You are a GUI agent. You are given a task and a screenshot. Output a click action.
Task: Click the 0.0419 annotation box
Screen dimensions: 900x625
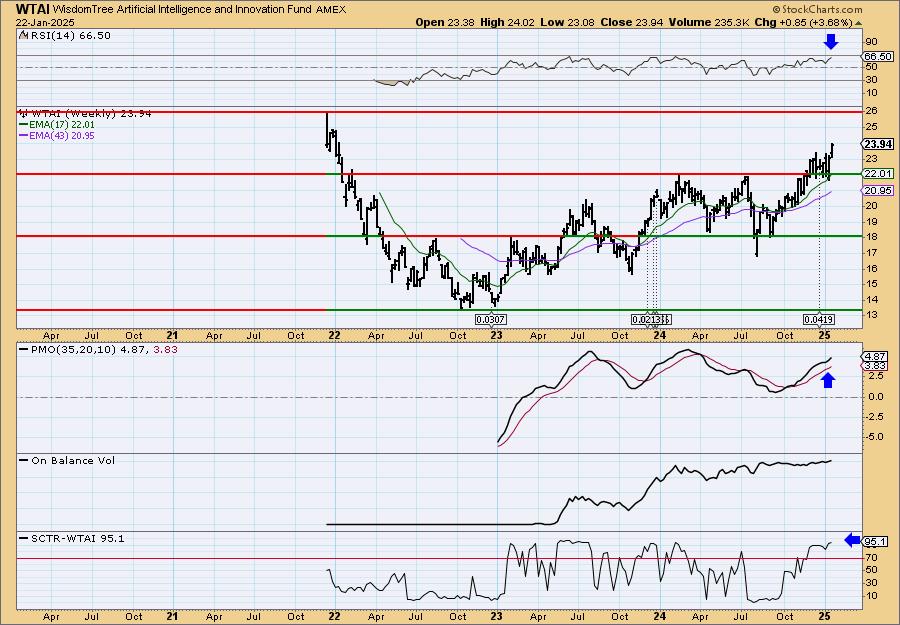tap(818, 319)
